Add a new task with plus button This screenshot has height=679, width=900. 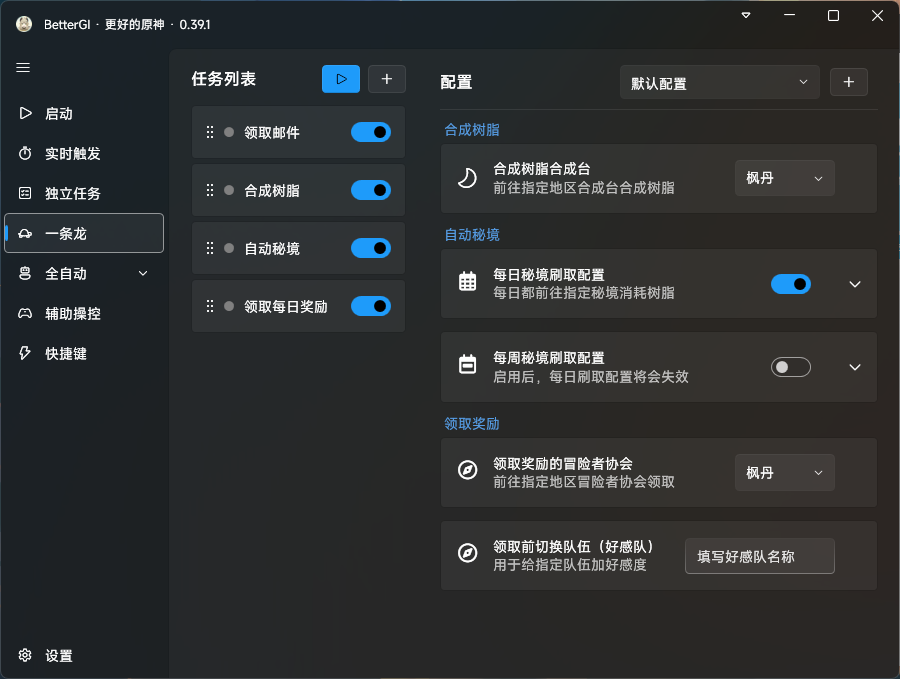(x=387, y=79)
